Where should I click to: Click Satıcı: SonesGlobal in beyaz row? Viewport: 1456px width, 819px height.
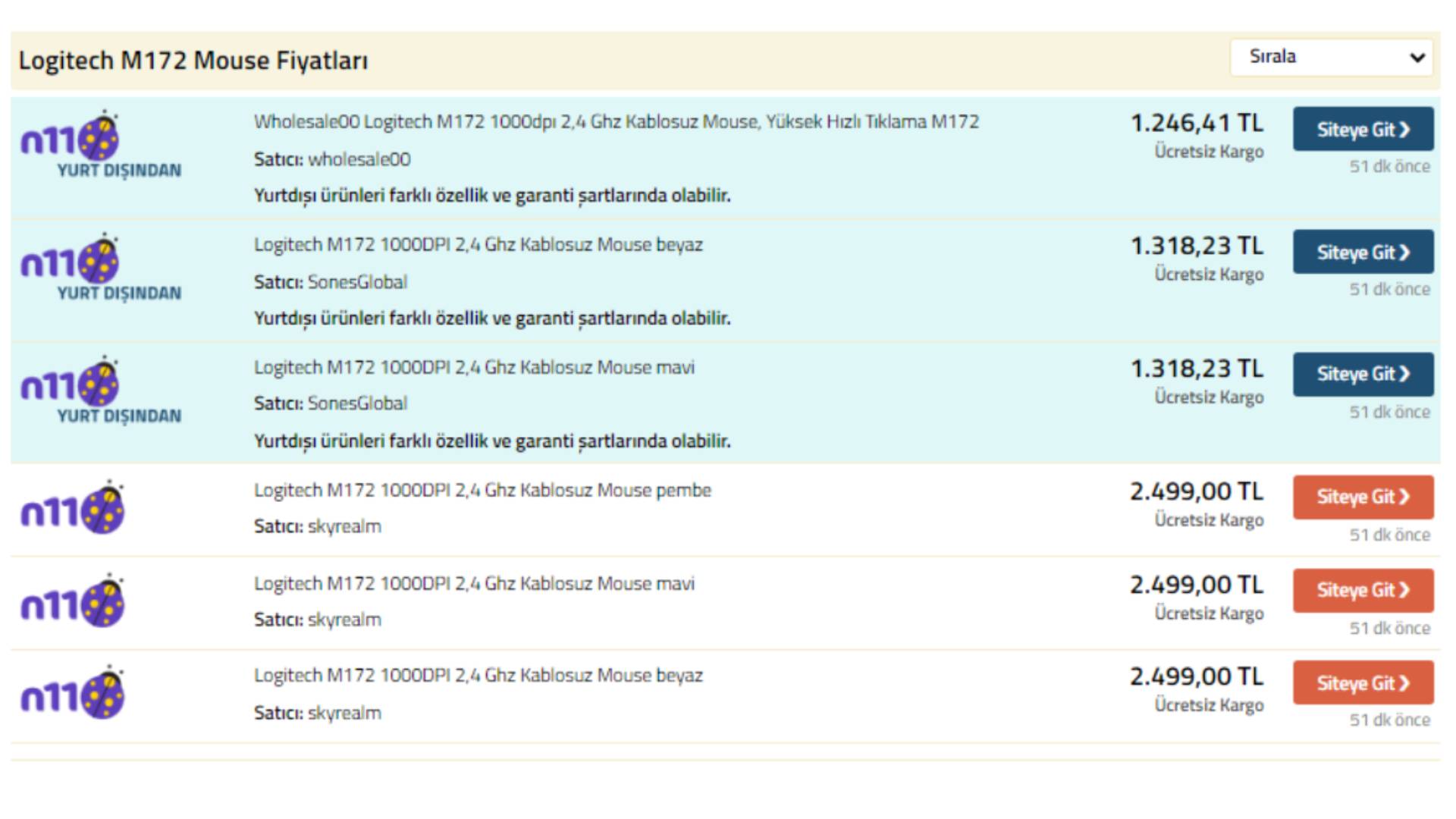pyautogui.click(x=331, y=282)
